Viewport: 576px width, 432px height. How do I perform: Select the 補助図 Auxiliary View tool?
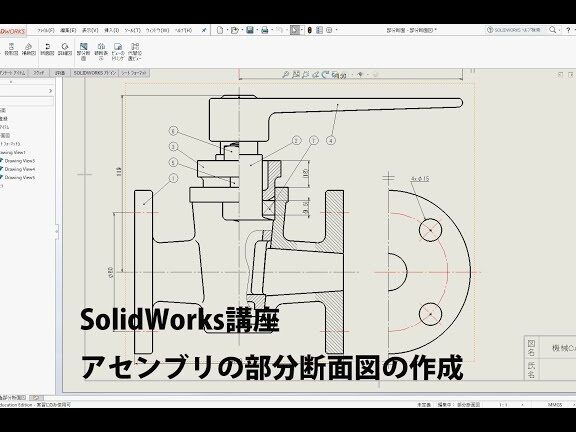pyautogui.click(x=28, y=49)
